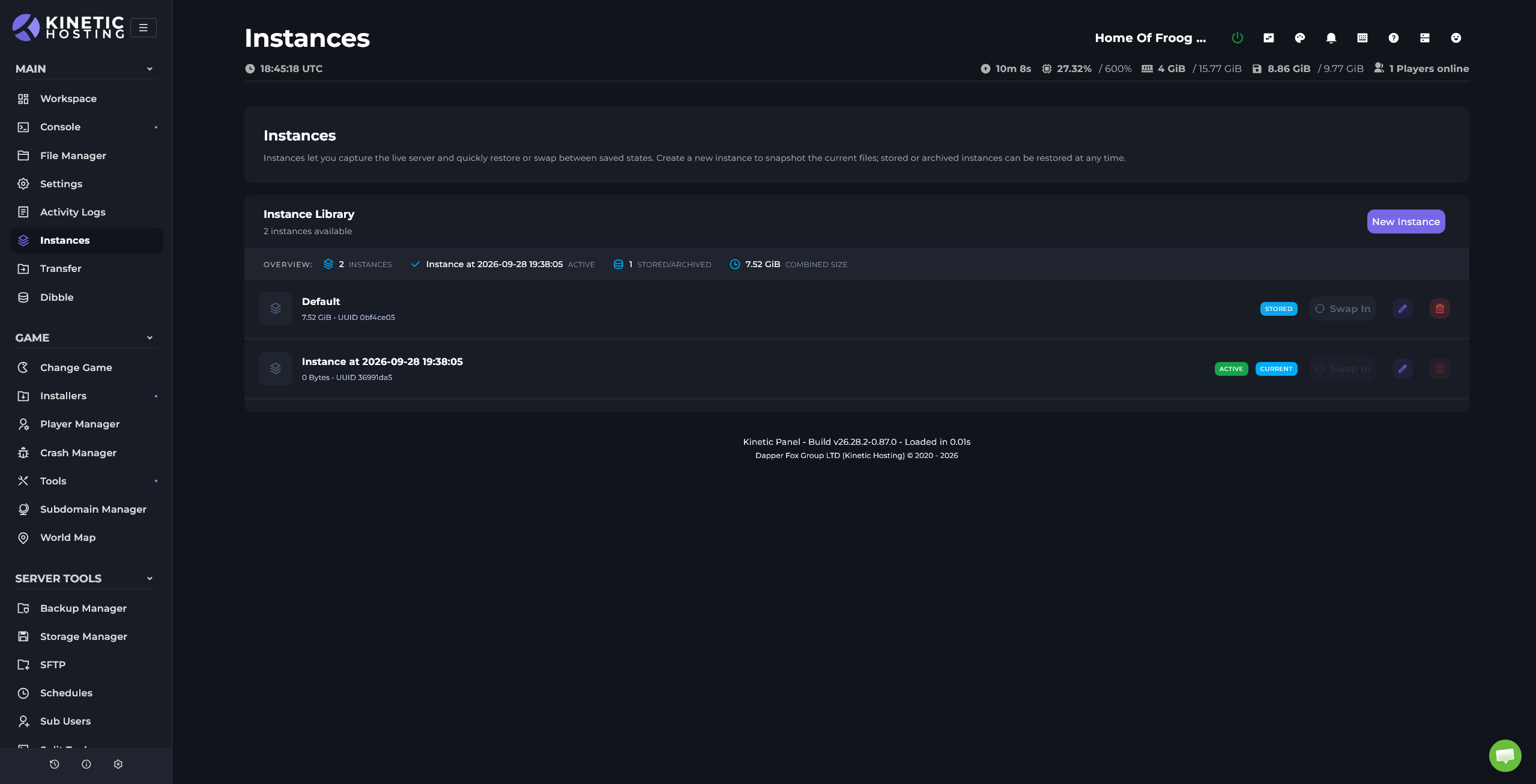1536x784 pixels.
Task: Edit the Default instance with pencil icon
Action: pyautogui.click(x=1403, y=309)
